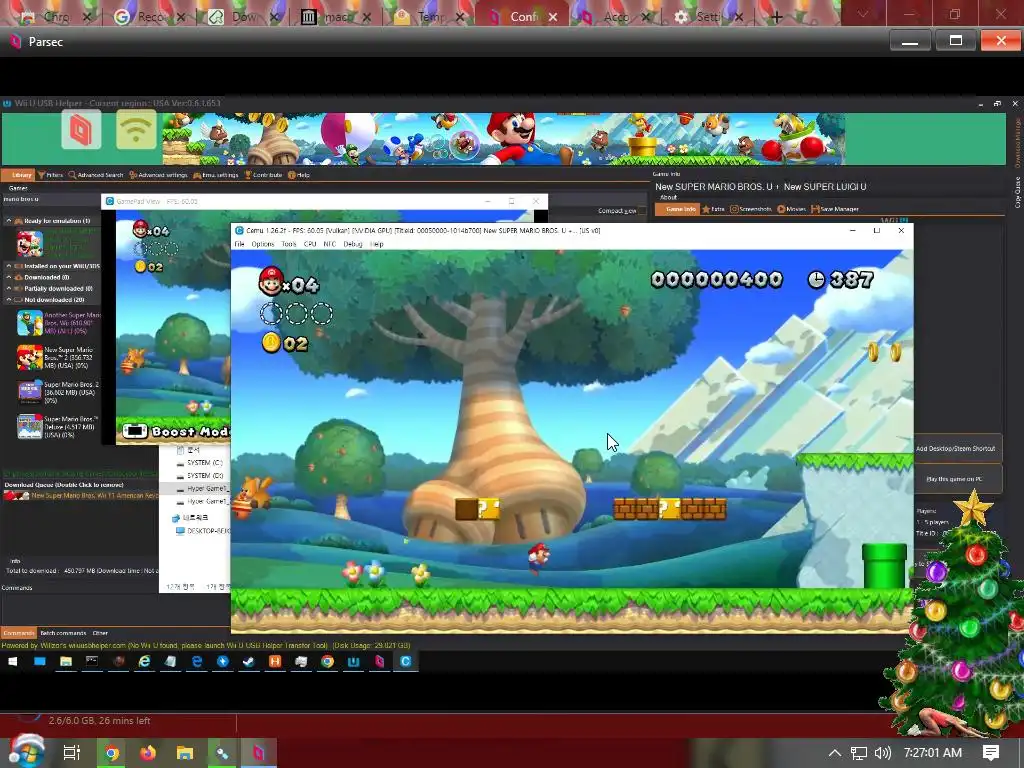
Task: Open remote File Explorer from the inner taskbar
Action: (65, 662)
